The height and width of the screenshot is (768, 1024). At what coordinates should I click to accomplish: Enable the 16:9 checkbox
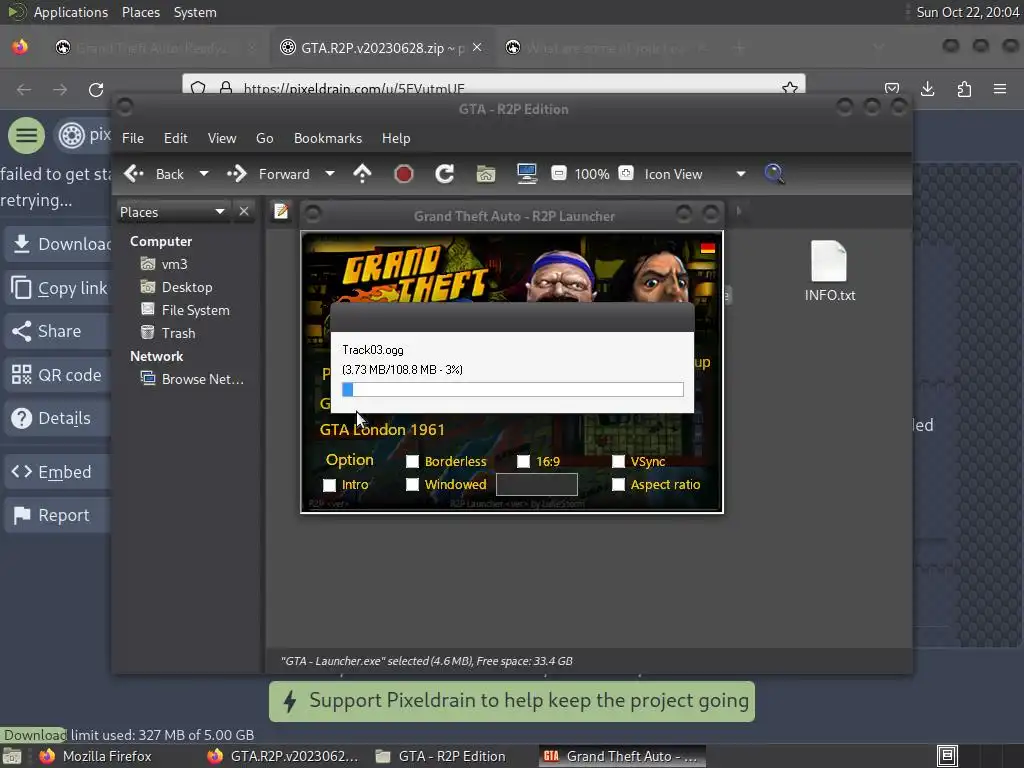tap(523, 462)
